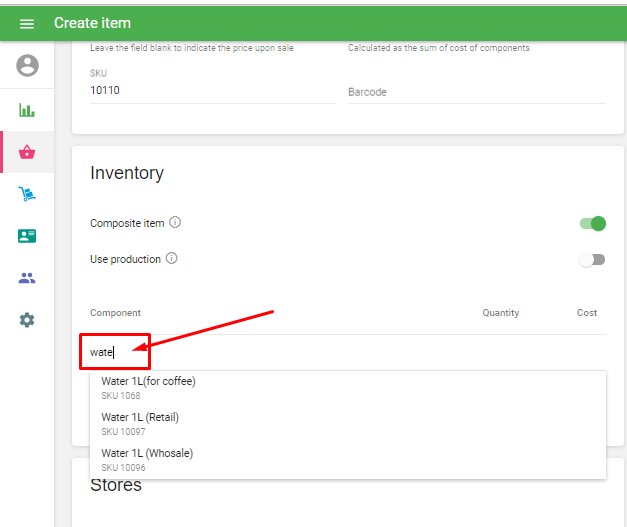
Task: Open Employees people icon
Action: pos(27,278)
